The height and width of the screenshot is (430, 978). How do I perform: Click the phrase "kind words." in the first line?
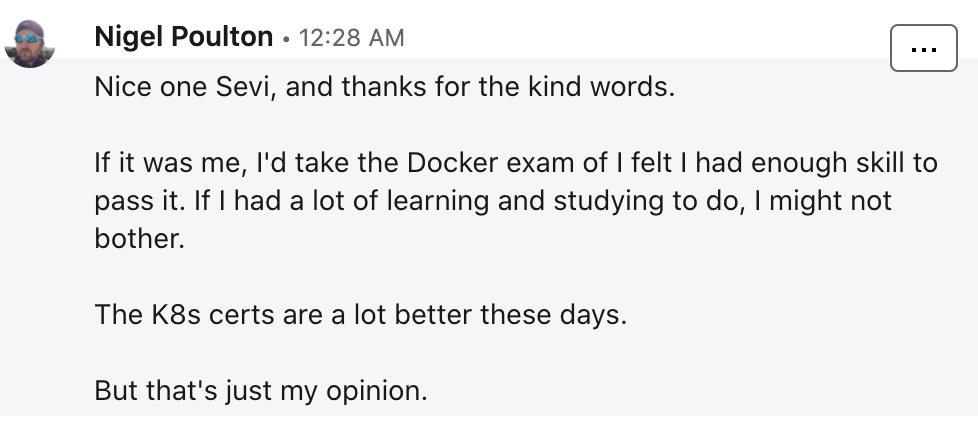(602, 87)
